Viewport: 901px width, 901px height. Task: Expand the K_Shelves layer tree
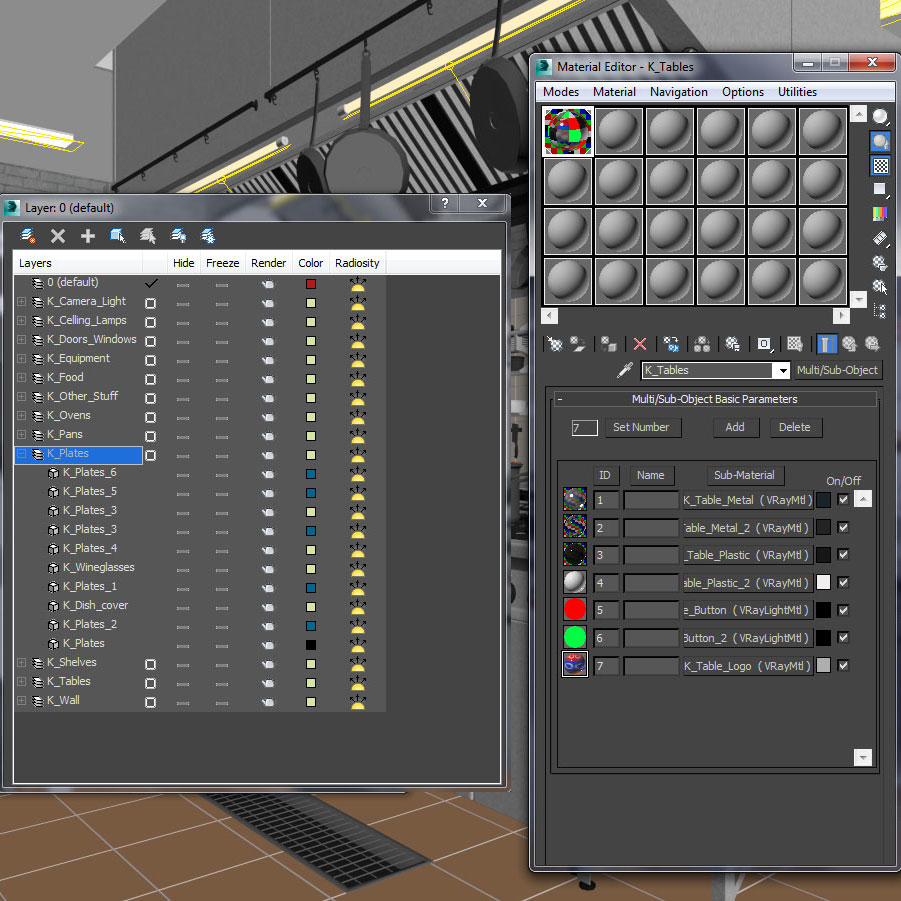point(22,662)
